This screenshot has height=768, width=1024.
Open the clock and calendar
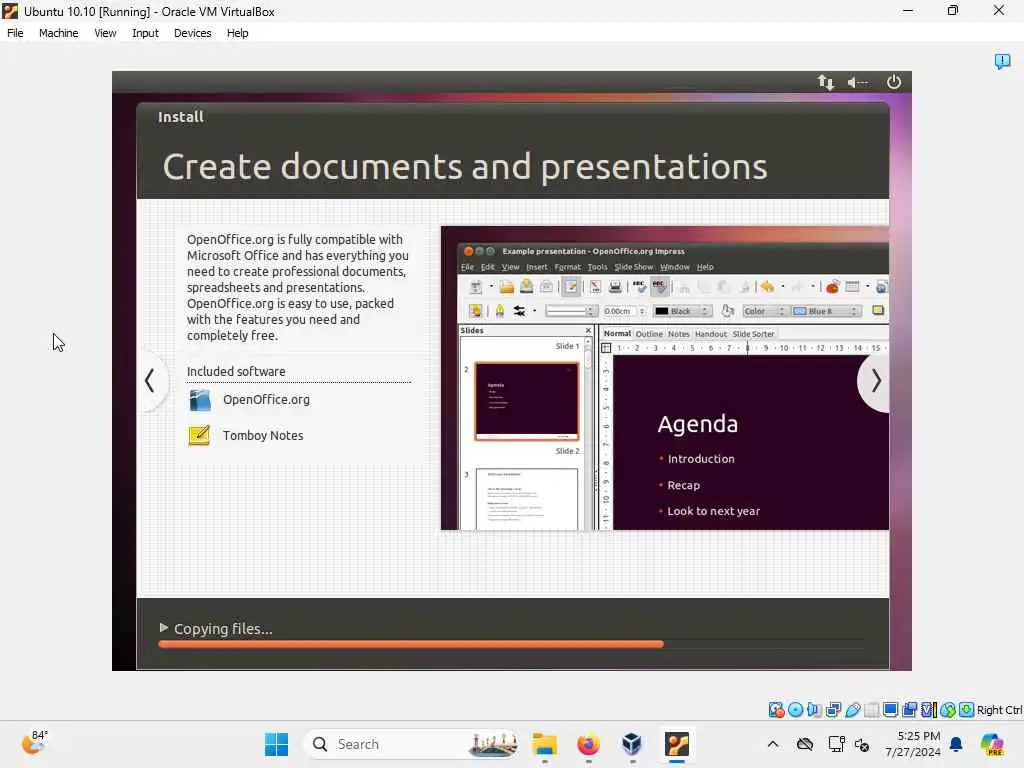tap(913, 744)
